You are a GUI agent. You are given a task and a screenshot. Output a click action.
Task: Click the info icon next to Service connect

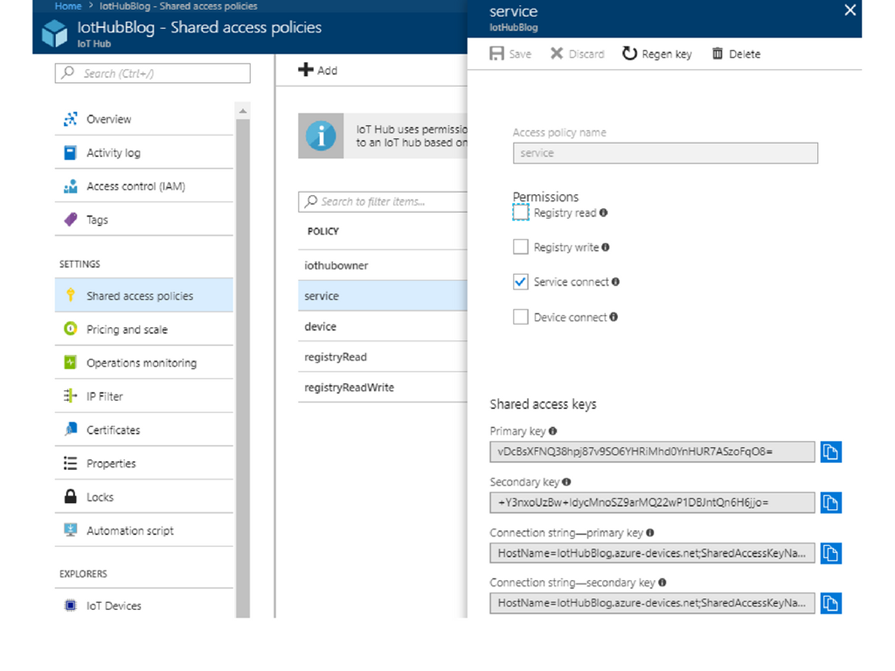click(615, 282)
